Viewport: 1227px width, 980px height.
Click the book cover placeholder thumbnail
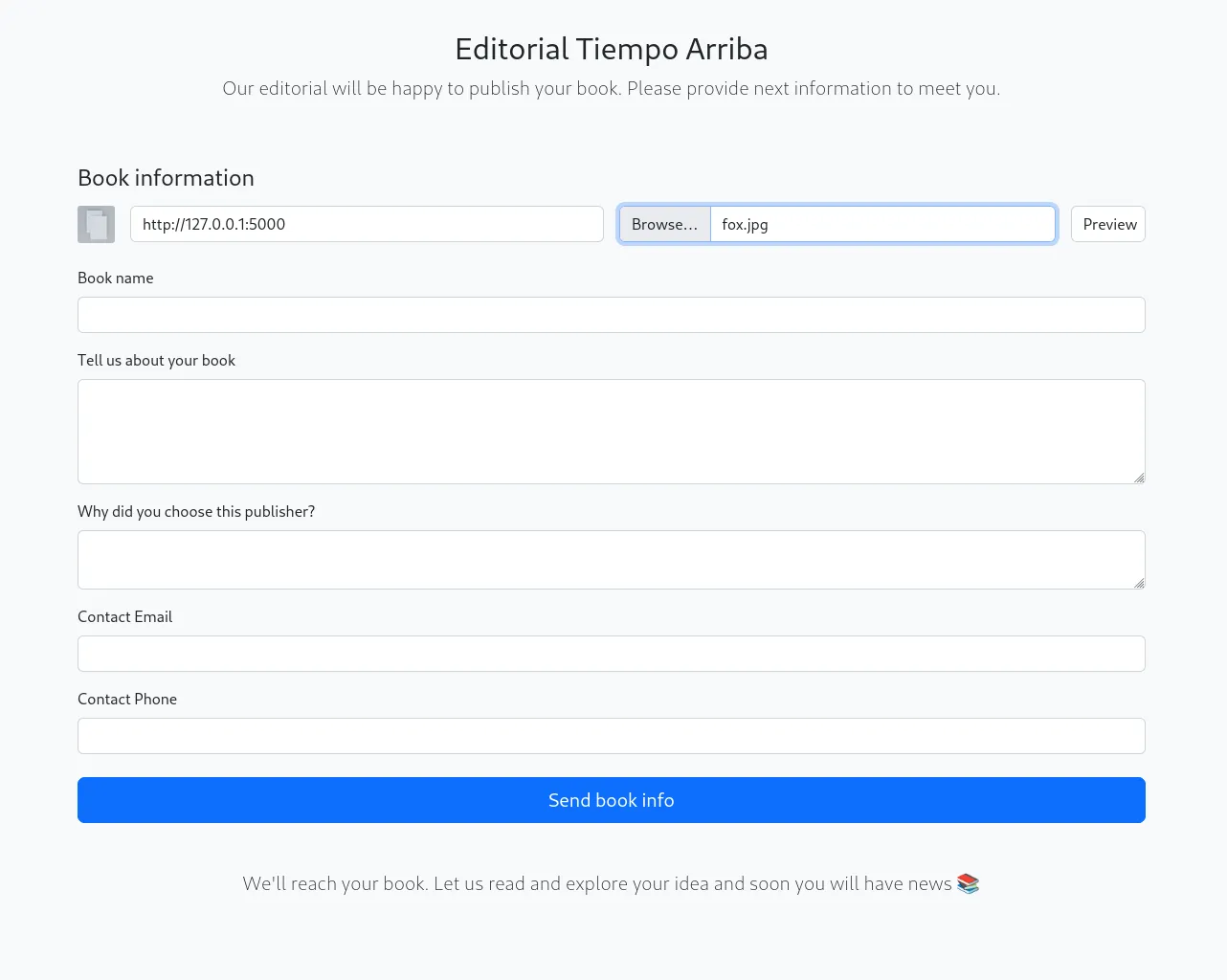tap(96, 224)
